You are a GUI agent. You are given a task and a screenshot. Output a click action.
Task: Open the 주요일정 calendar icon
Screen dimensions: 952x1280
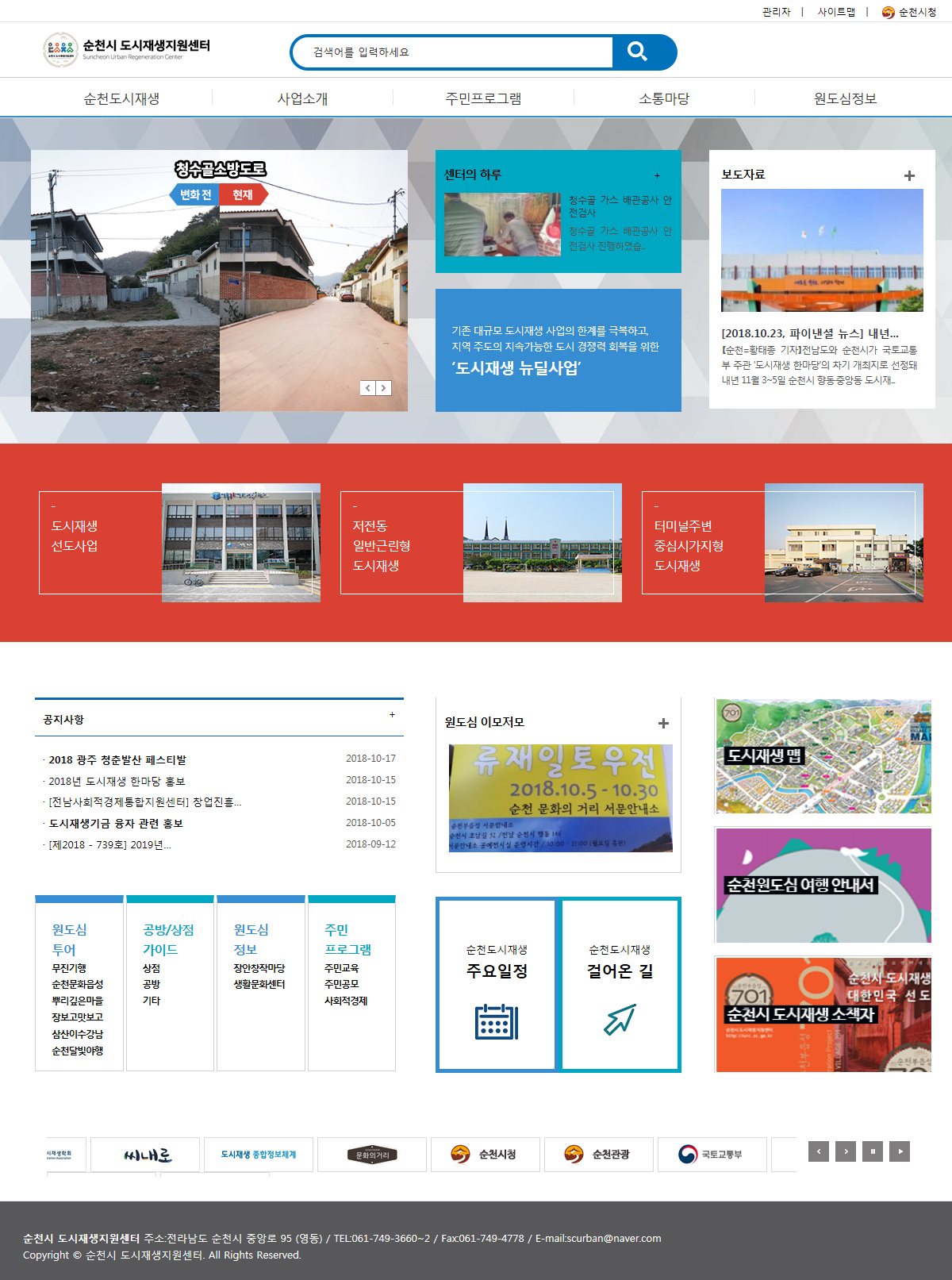pyautogui.click(x=497, y=1021)
